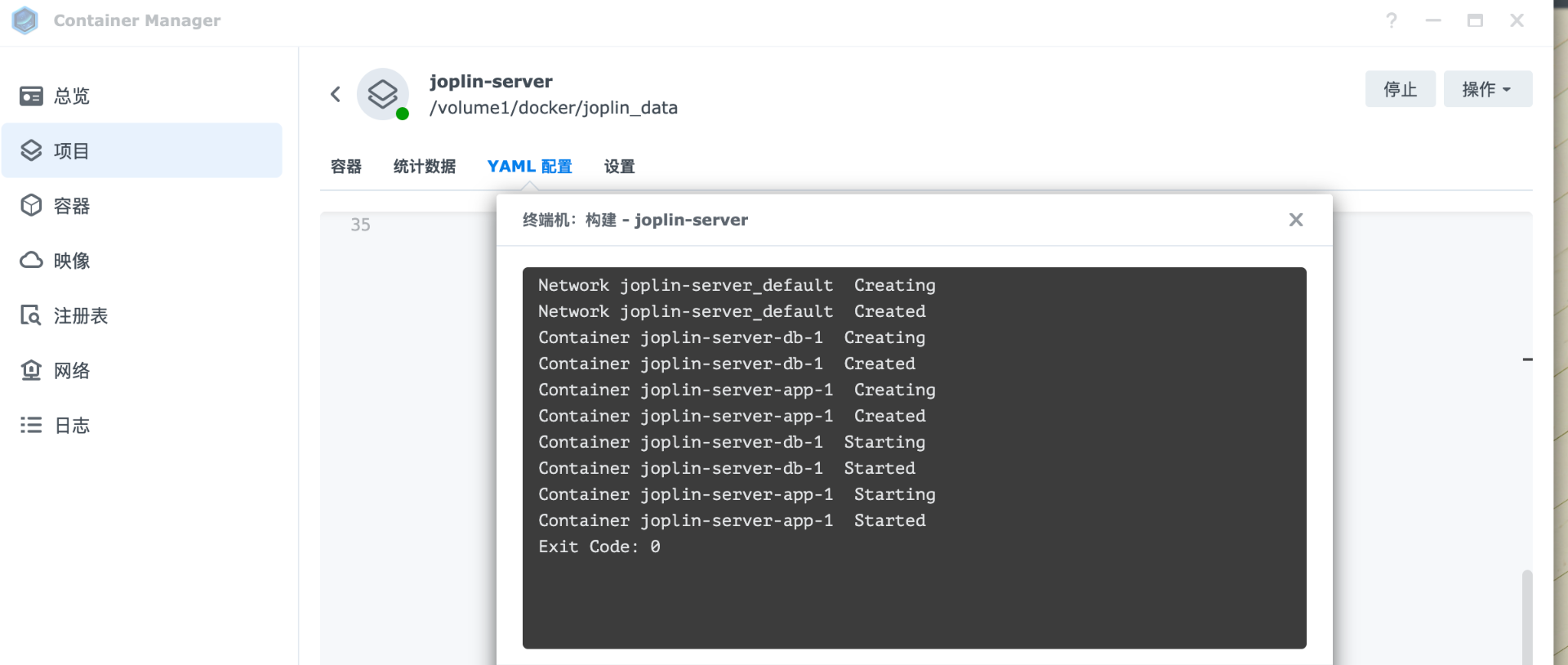The image size is (1568, 665).
Task: Click the 'joplin-server_default Created' terminal line
Action: pos(732,311)
